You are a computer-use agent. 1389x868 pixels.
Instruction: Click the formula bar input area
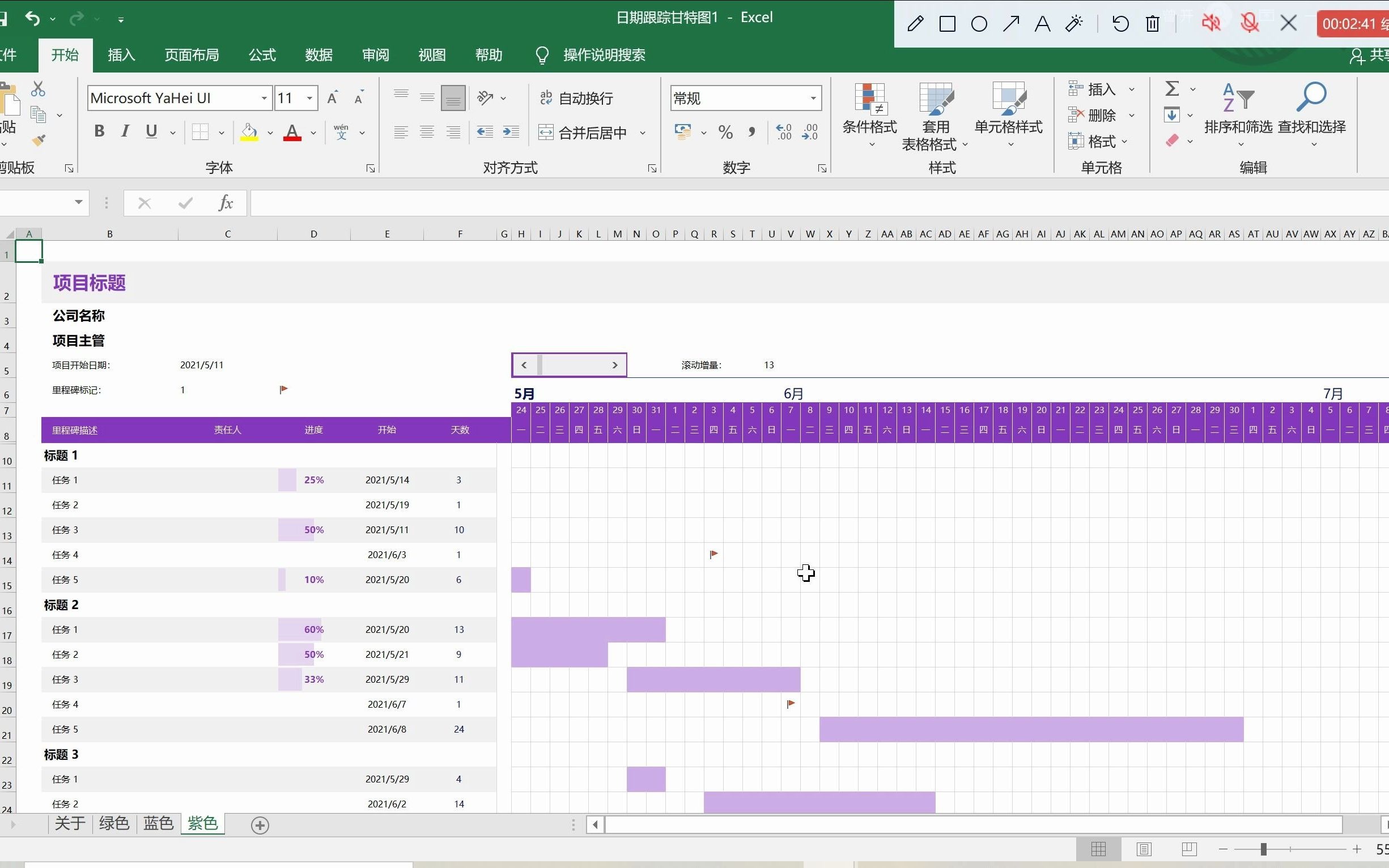point(819,203)
